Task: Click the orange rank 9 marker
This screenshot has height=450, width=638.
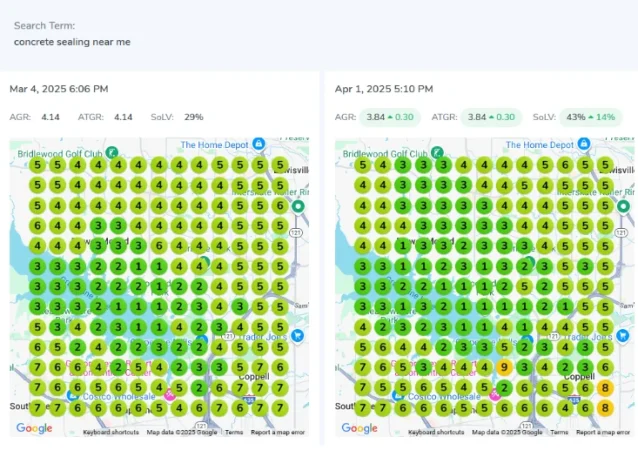Action: pyautogui.click(x=505, y=368)
